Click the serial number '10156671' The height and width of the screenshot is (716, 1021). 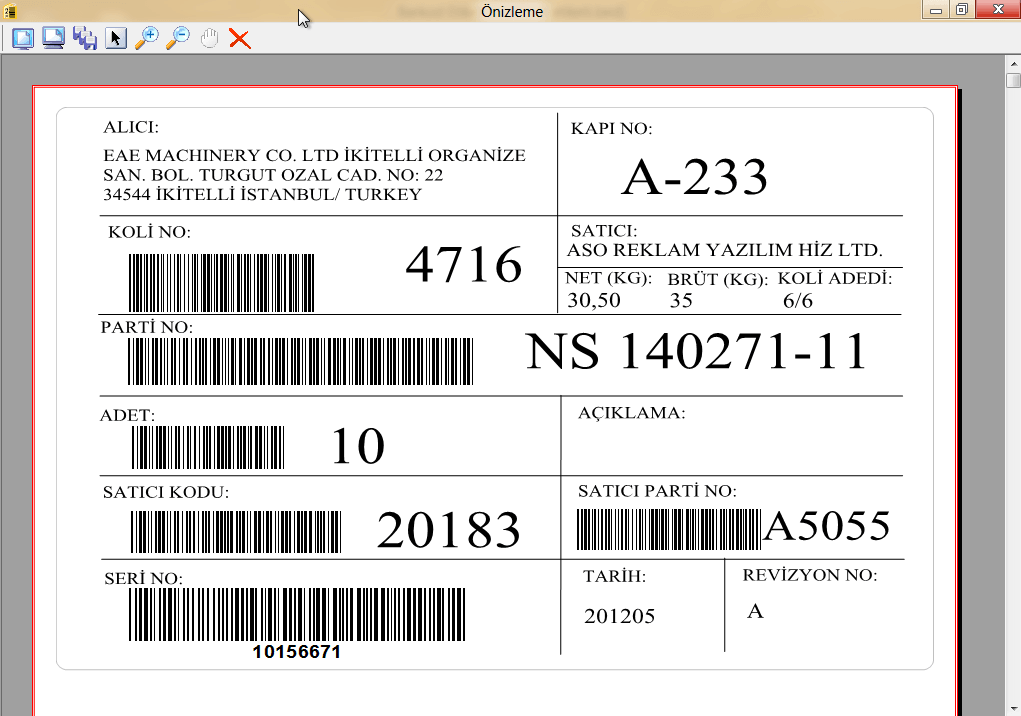(297, 652)
